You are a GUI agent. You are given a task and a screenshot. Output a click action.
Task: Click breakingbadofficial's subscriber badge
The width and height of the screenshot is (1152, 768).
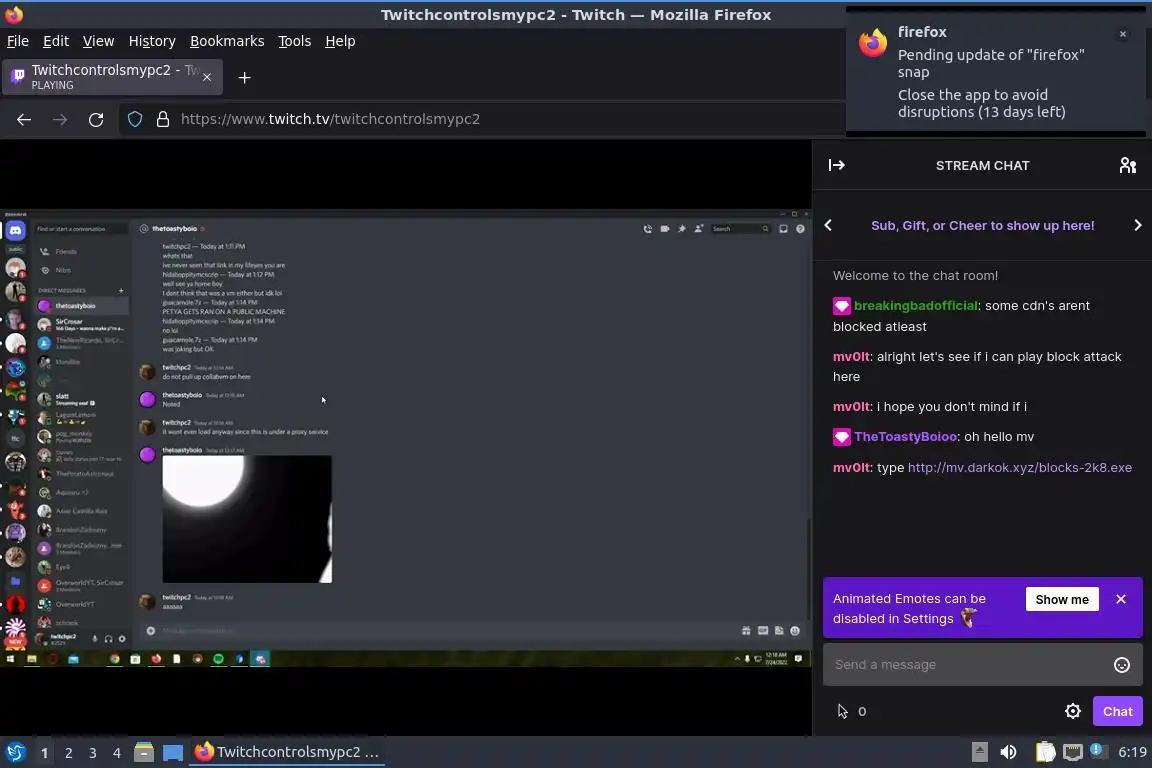[x=841, y=306]
